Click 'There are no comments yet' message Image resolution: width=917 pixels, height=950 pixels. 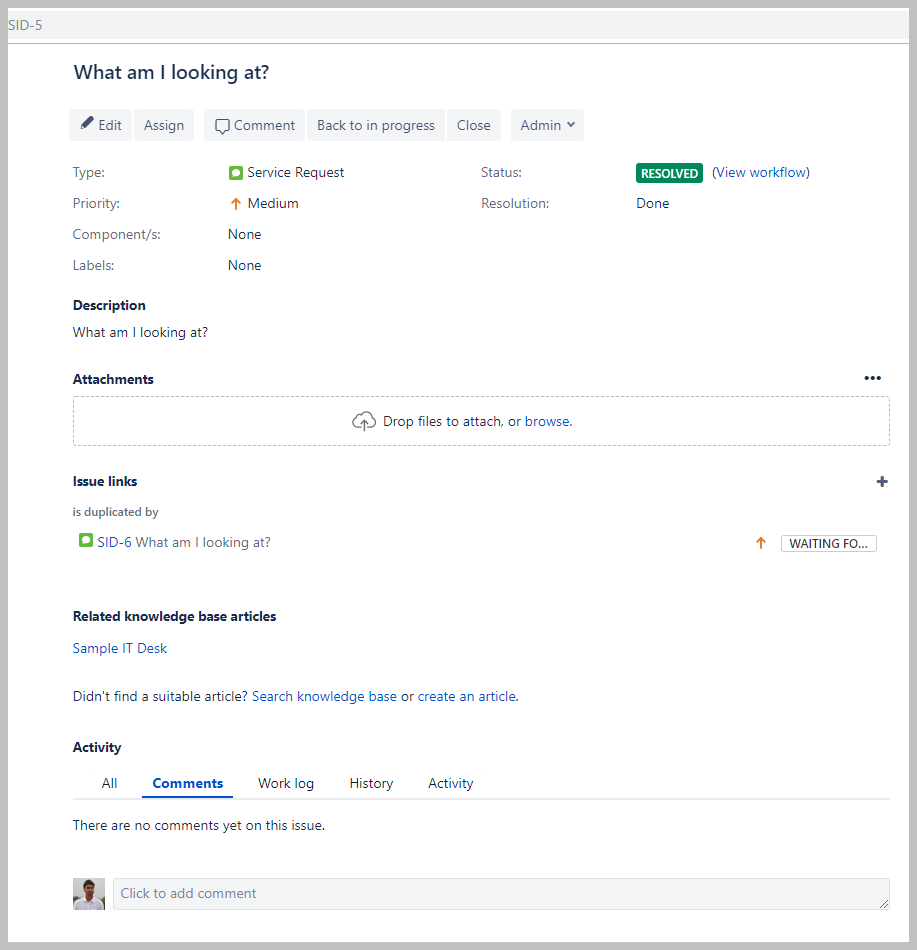[x=199, y=826]
